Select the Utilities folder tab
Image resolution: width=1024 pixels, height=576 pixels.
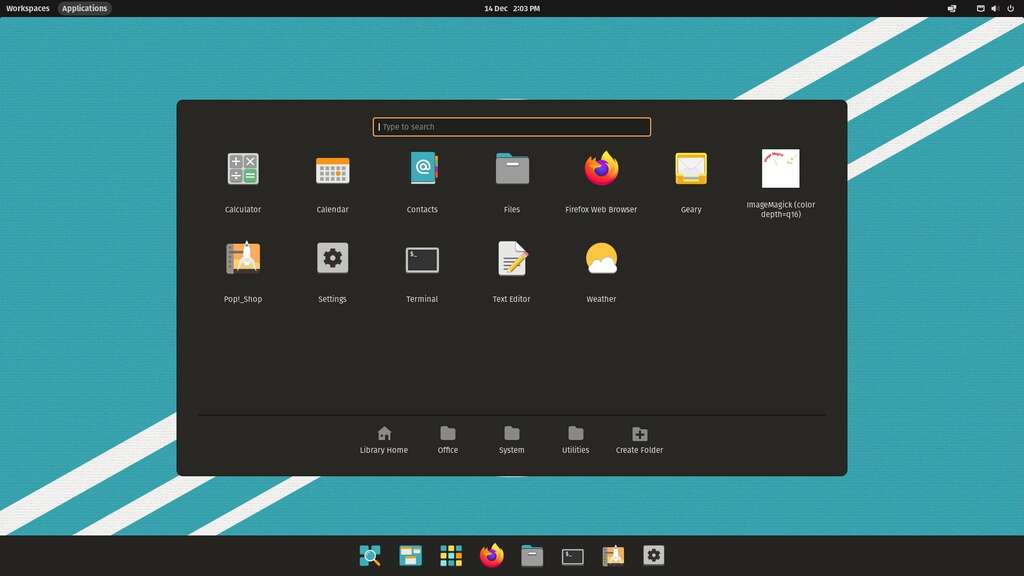click(x=576, y=439)
